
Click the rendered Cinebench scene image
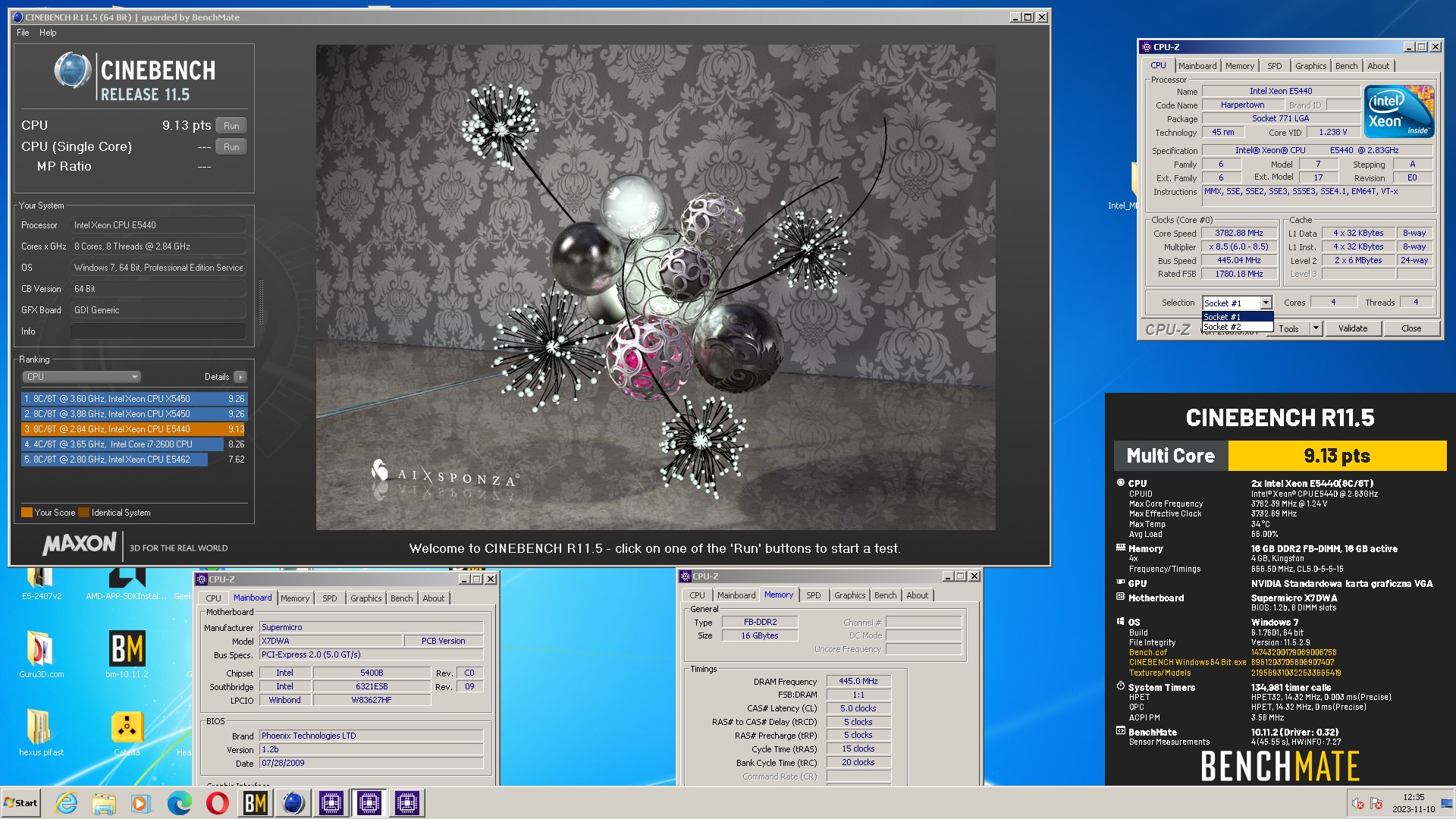pos(655,287)
